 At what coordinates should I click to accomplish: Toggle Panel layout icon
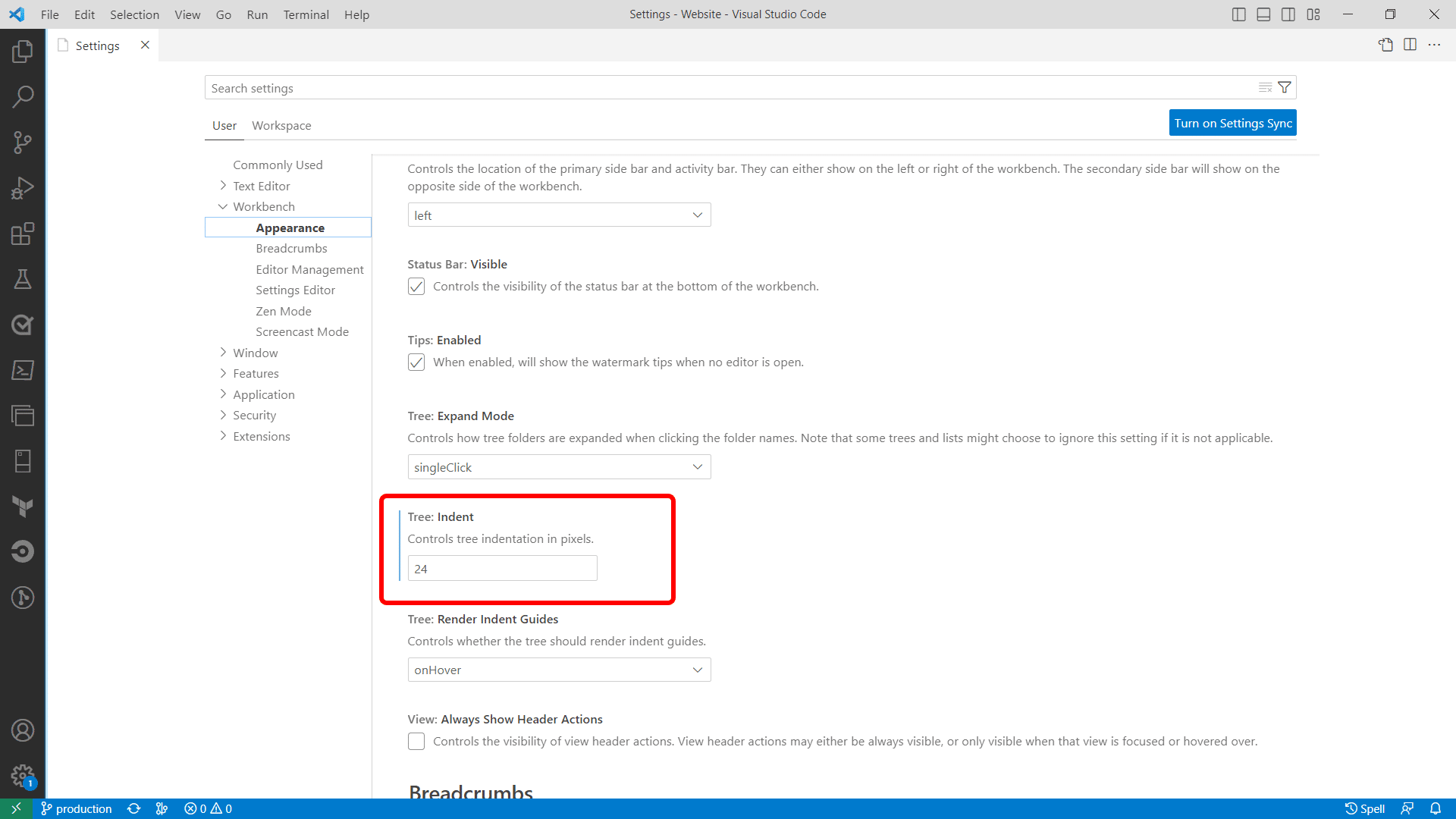click(1263, 14)
